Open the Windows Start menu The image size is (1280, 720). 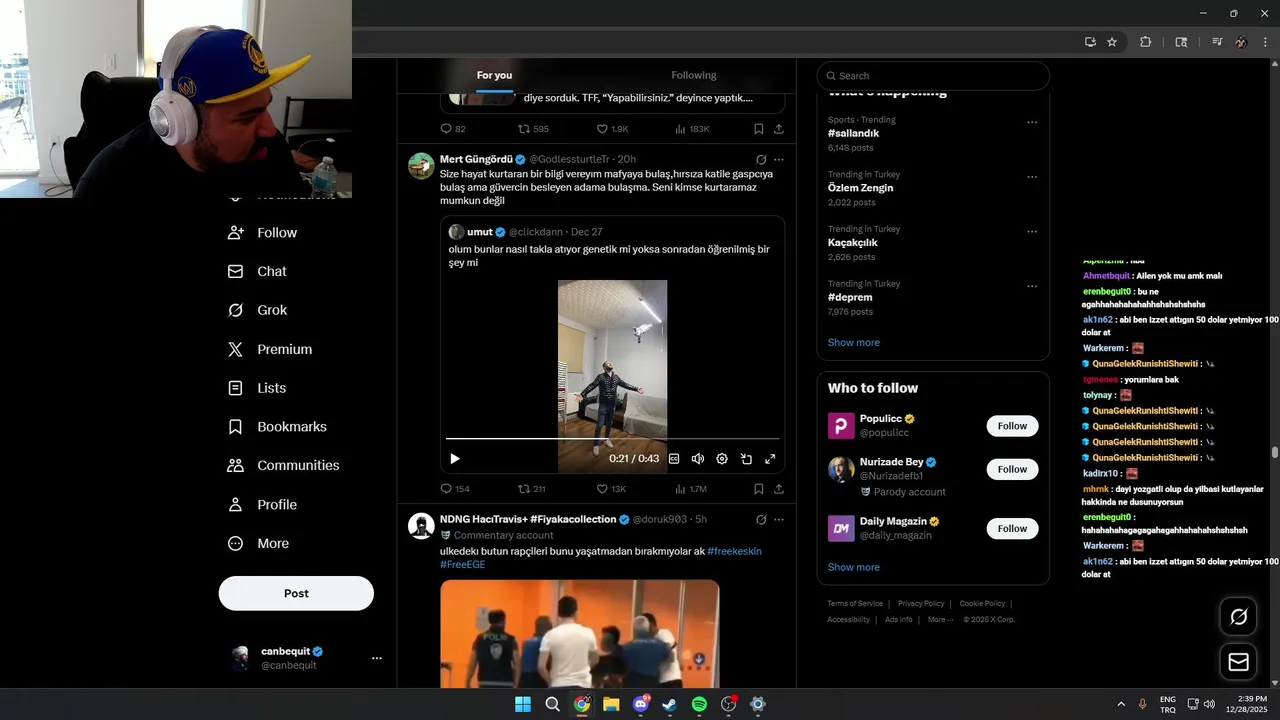pos(522,704)
